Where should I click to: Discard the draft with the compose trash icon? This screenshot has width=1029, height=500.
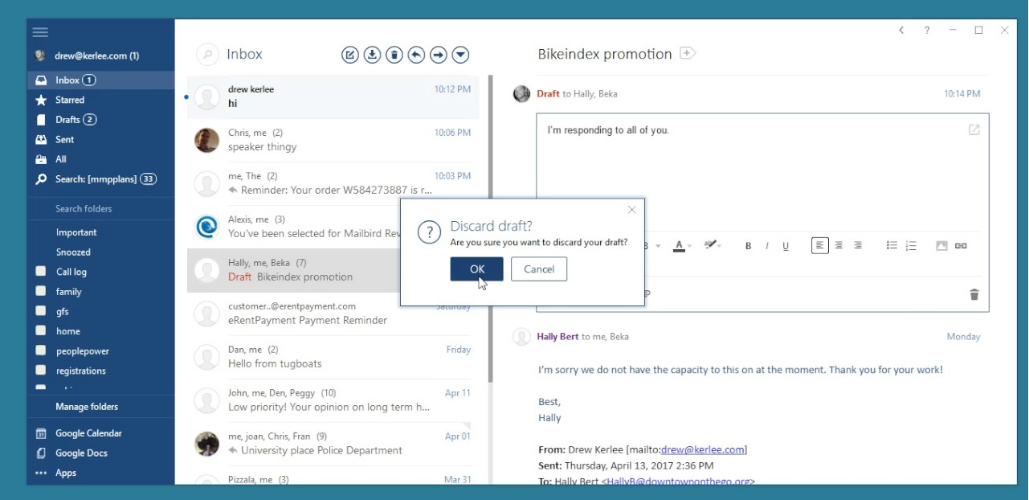(x=974, y=295)
